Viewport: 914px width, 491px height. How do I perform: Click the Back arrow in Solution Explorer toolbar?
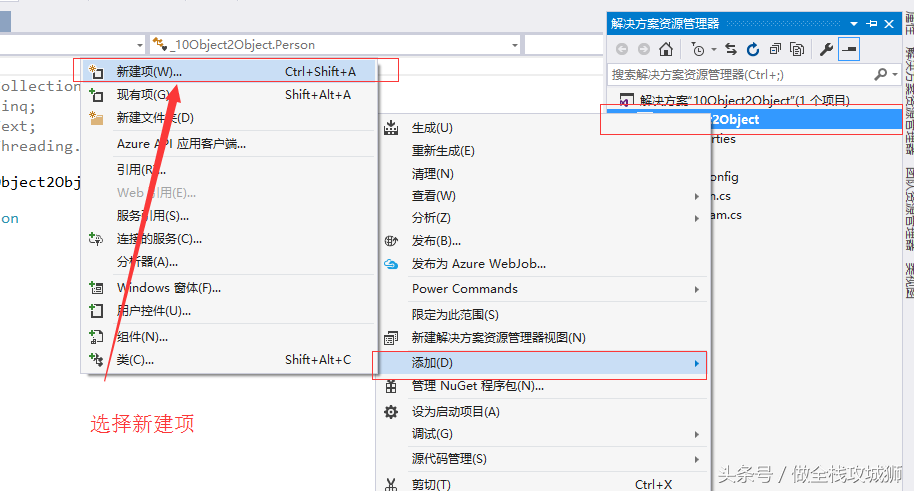click(622, 50)
